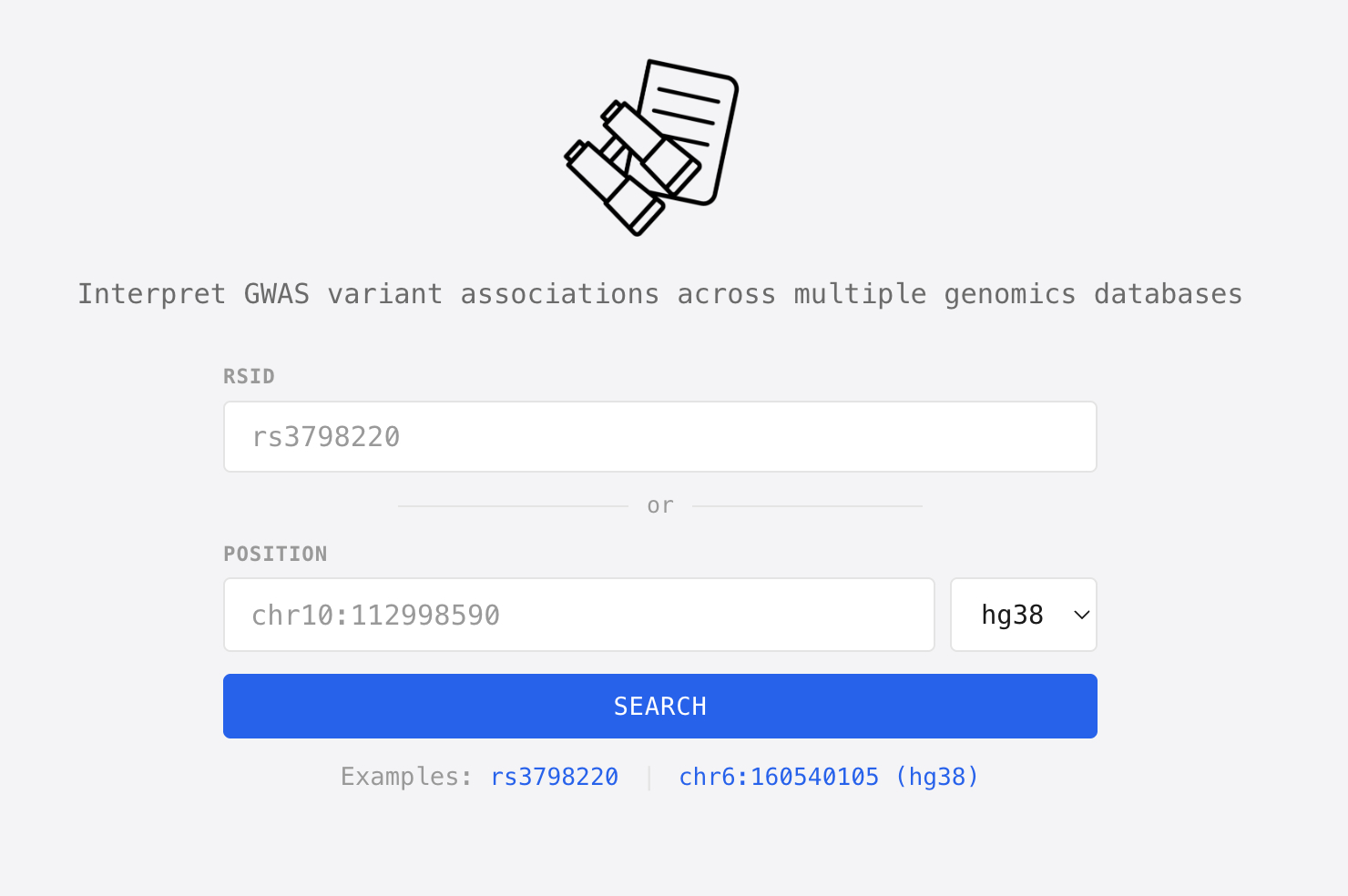This screenshot has height=896, width=1348.
Task: Click the word 'Interpret' in tagline
Action: pyautogui.click(x=151, y=294)
